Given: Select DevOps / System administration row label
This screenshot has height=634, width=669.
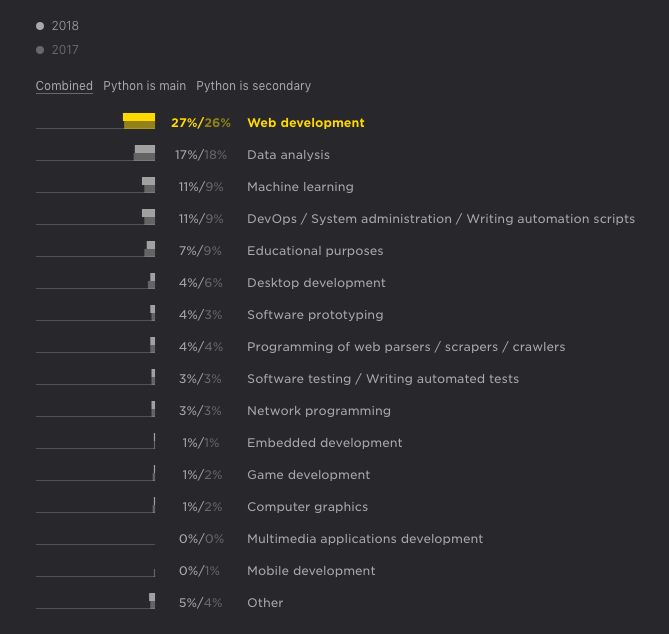Looking at the screenshot, I should [x=440, y=219].
